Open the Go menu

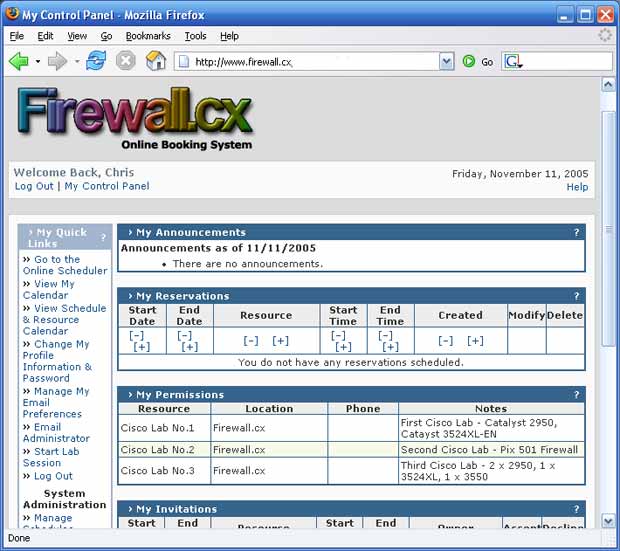(x=106, y=36)
